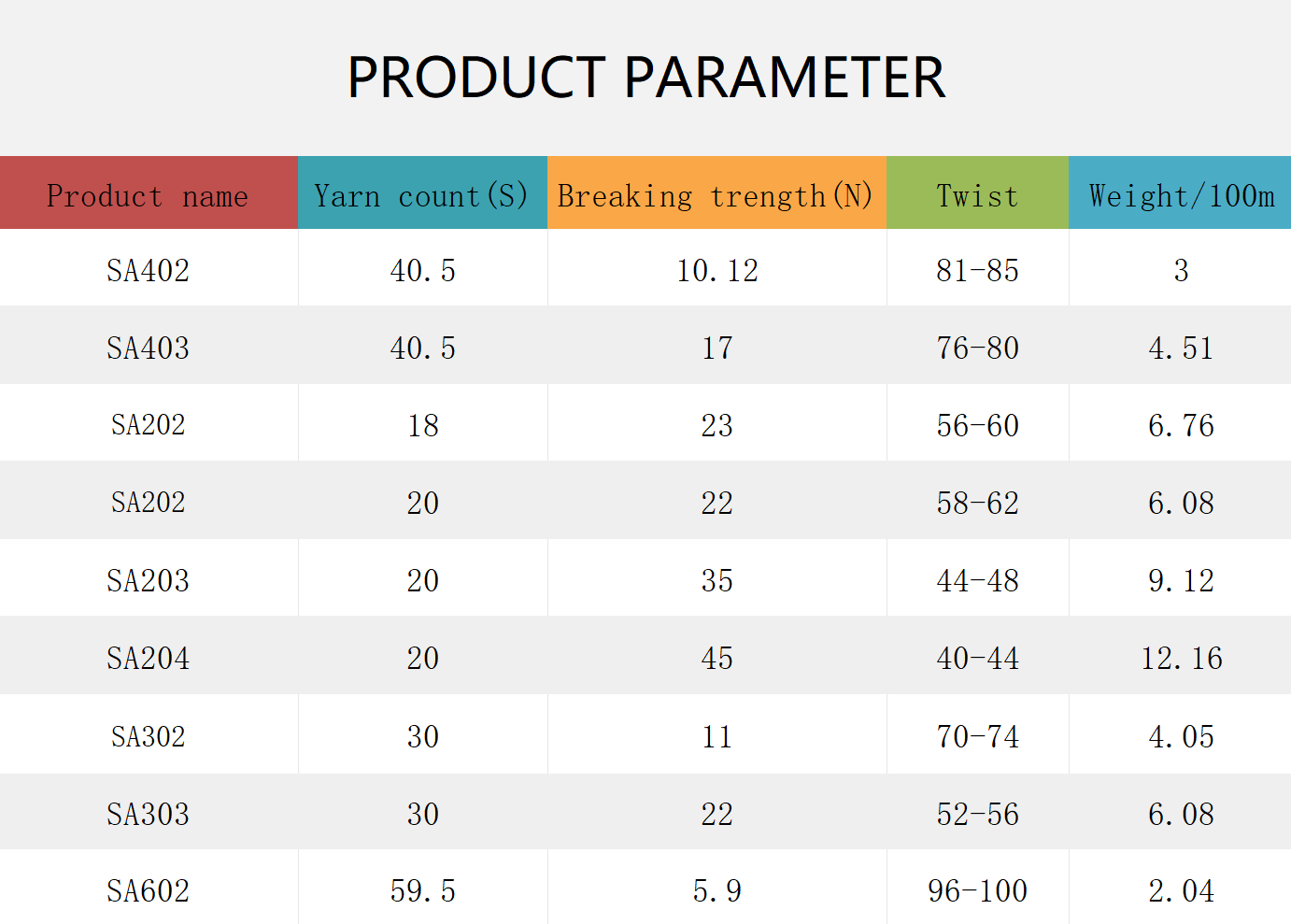1291x924 pixels.
Task: Click the 12.16 weight value
Action: 1181,659
